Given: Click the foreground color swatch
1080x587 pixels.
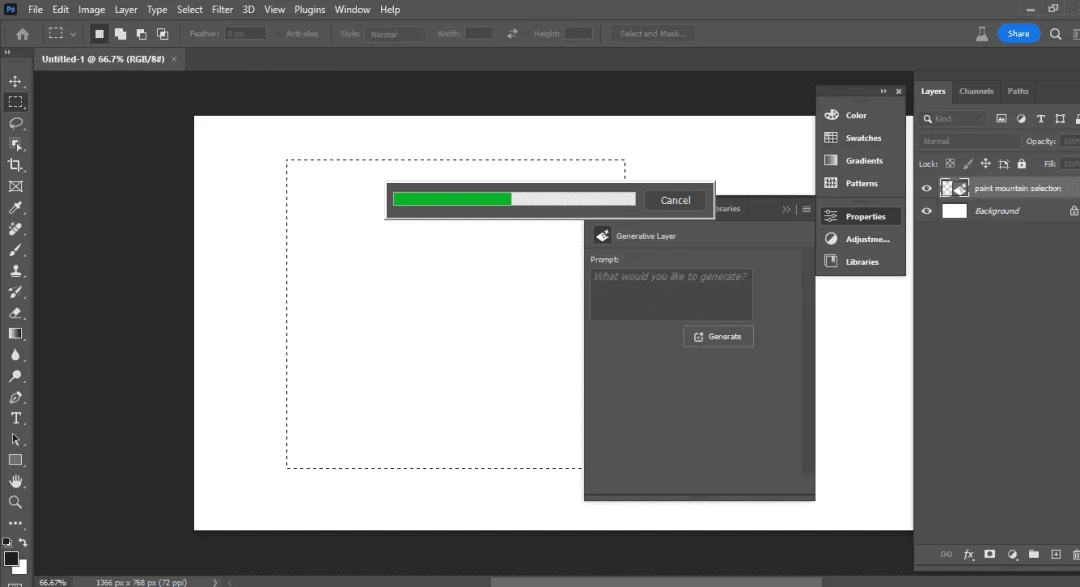Looking at the screenshot, I should click(x=10, y=559).
